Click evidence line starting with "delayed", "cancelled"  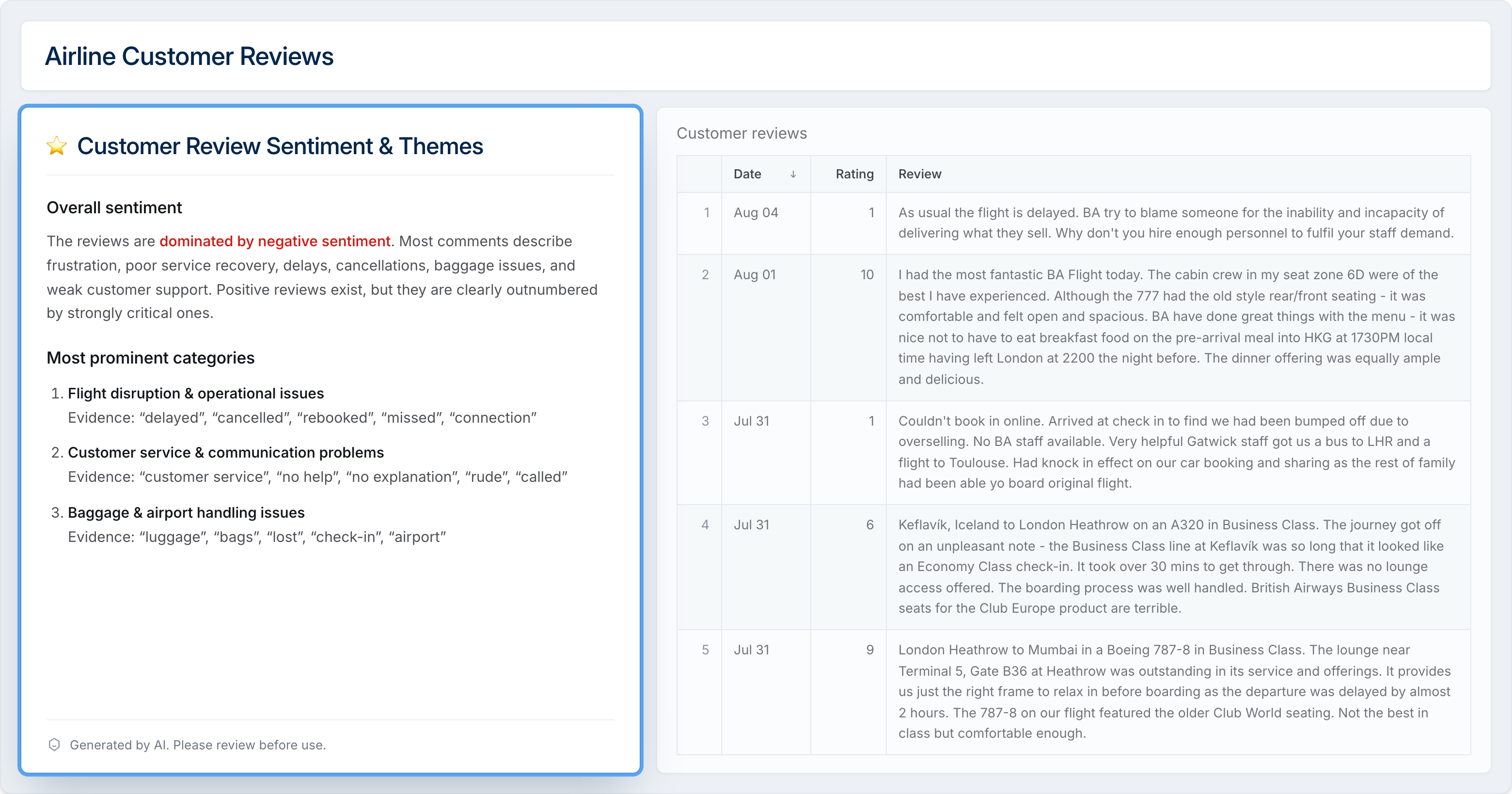(x=302, y=417)
